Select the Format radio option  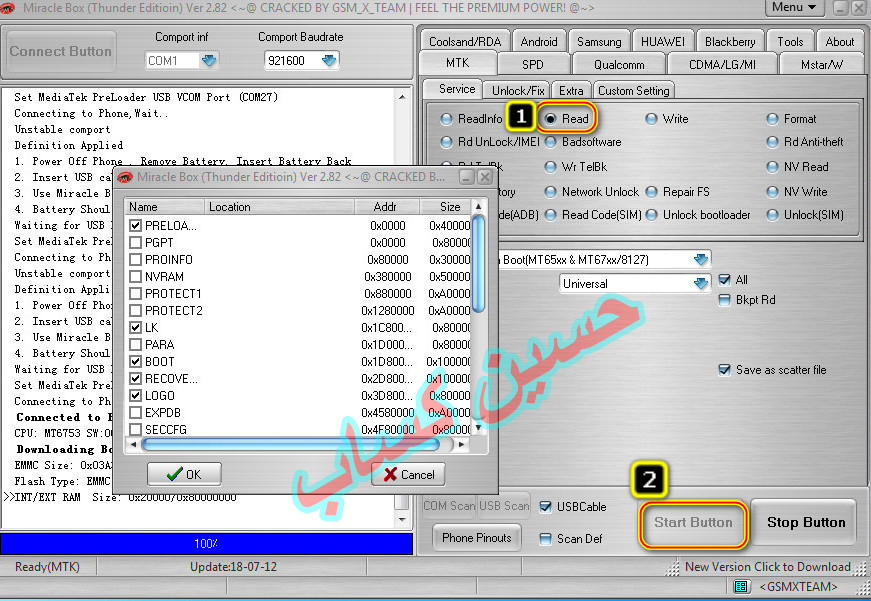pyautogui.click(x=772, y=119)
